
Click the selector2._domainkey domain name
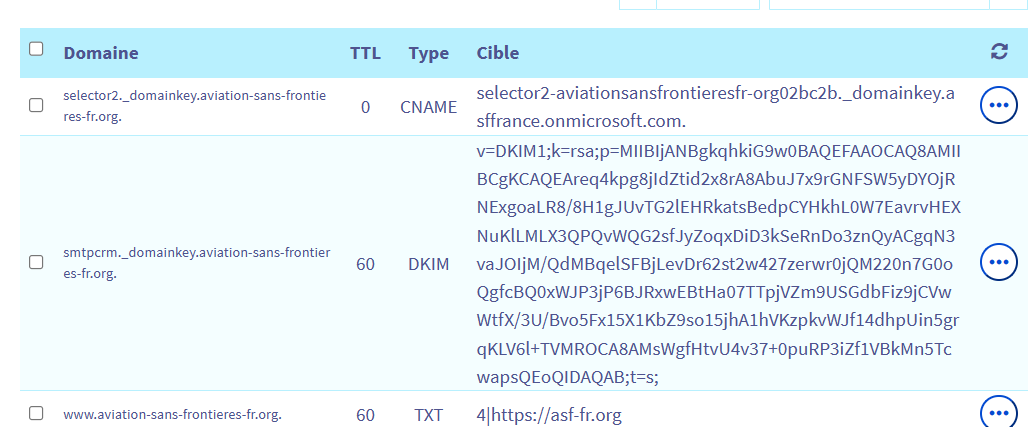tap(194, 105)
